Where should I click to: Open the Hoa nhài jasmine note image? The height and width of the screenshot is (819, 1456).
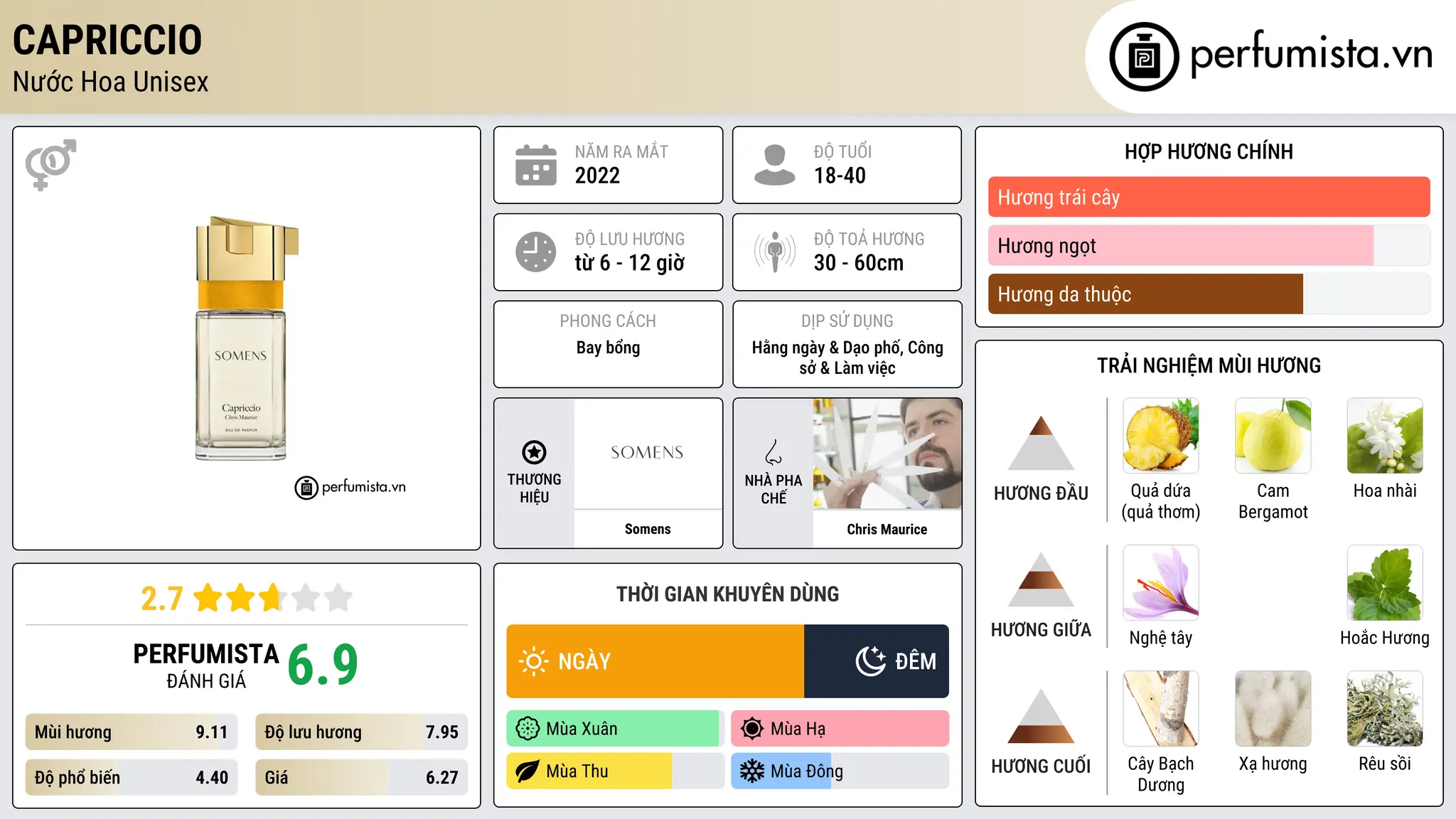[1385, 436]
